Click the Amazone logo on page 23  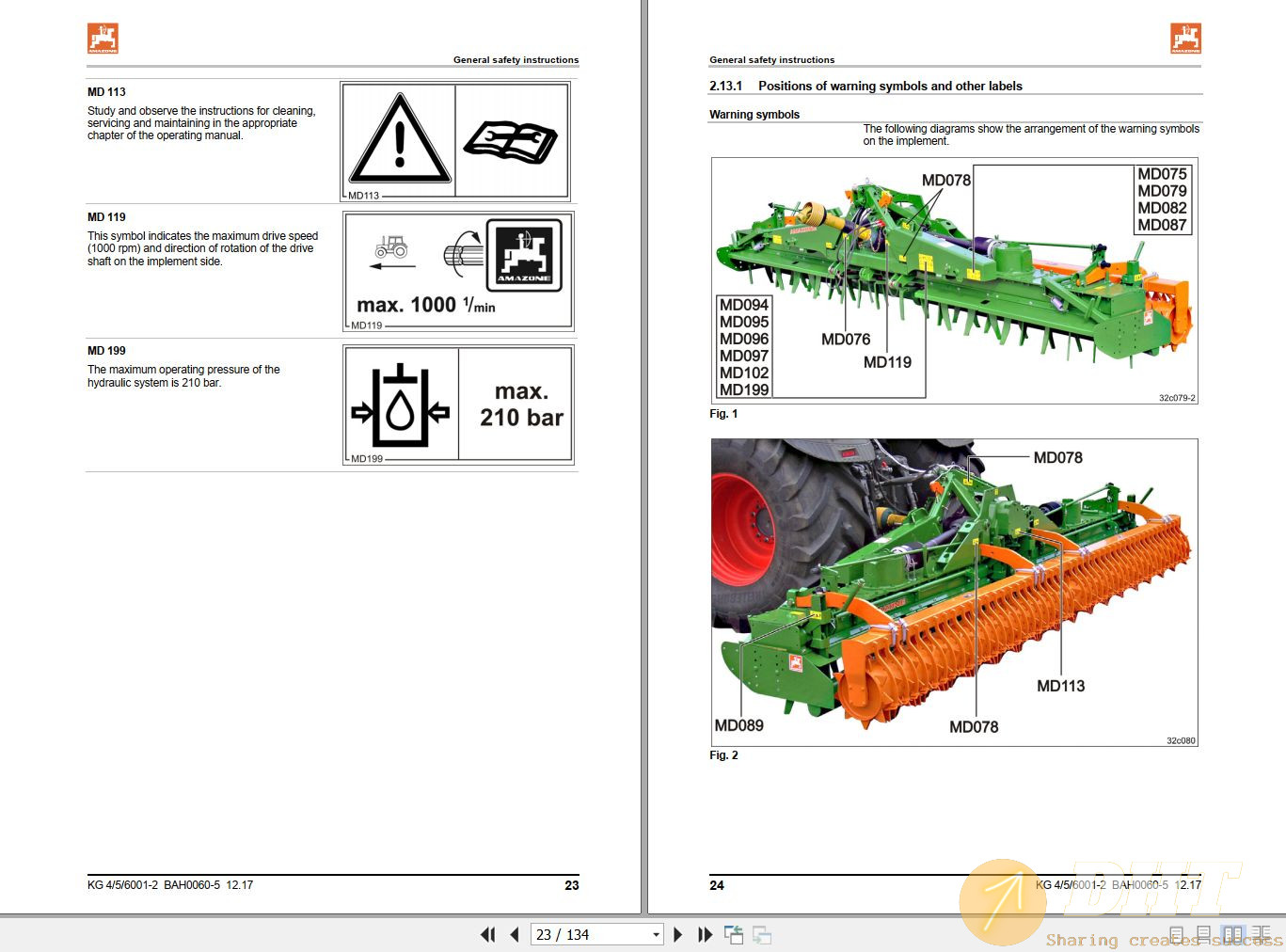coord(103,39)
